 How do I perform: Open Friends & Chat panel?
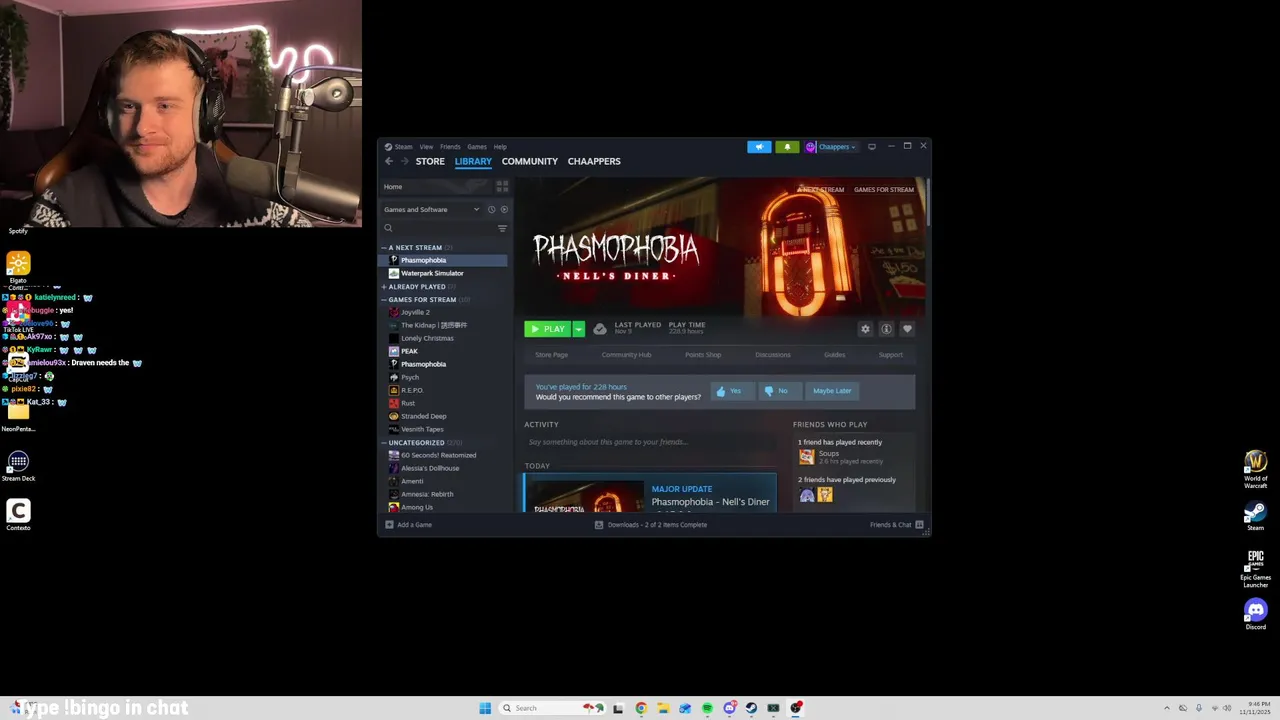(896, 525)
